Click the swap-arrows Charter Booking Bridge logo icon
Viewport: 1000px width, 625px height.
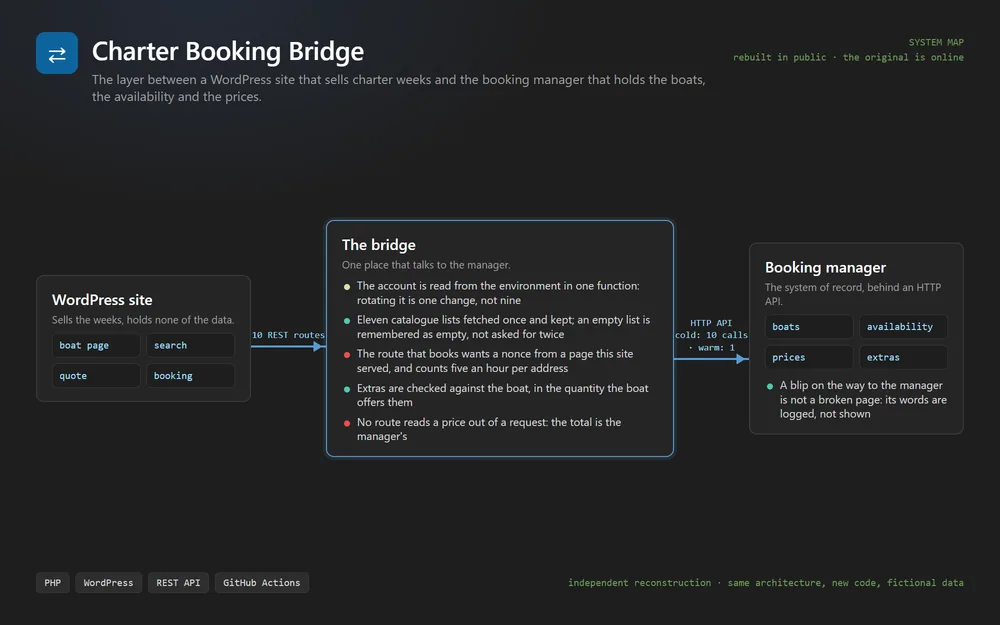point(57,53)
